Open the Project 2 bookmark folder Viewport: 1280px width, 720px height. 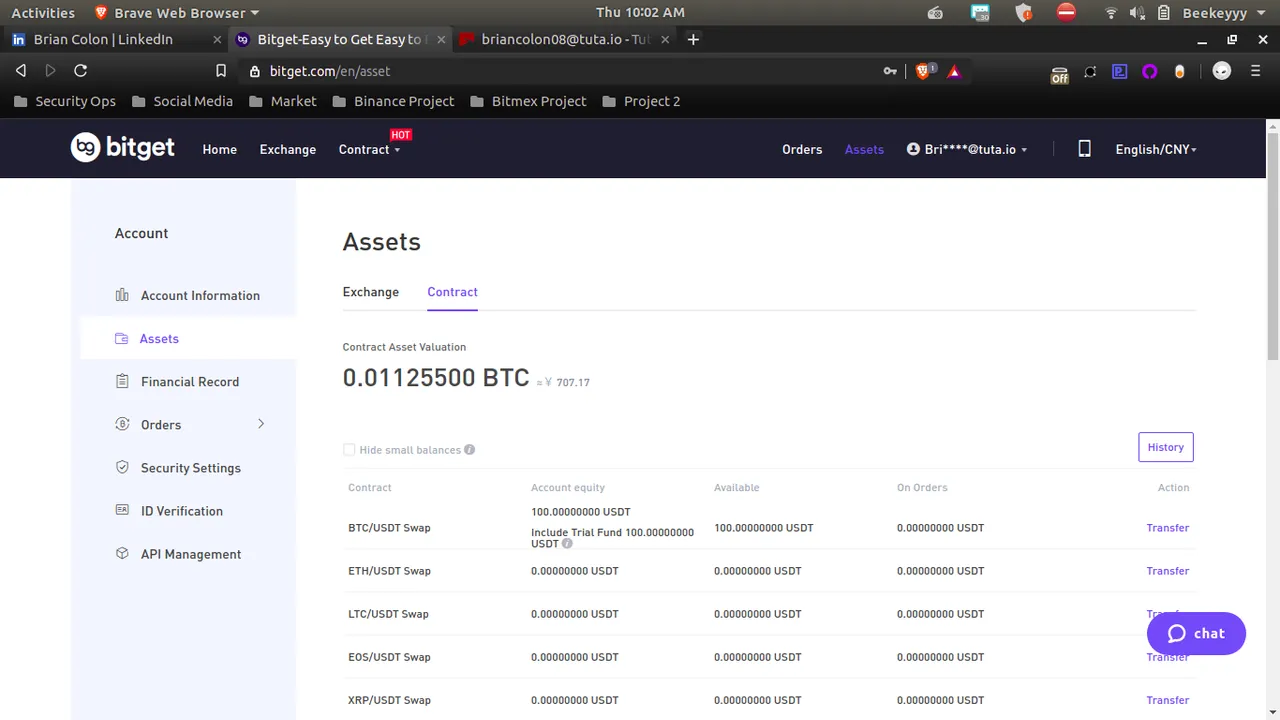pyautogui.click(x=640, y=101)
